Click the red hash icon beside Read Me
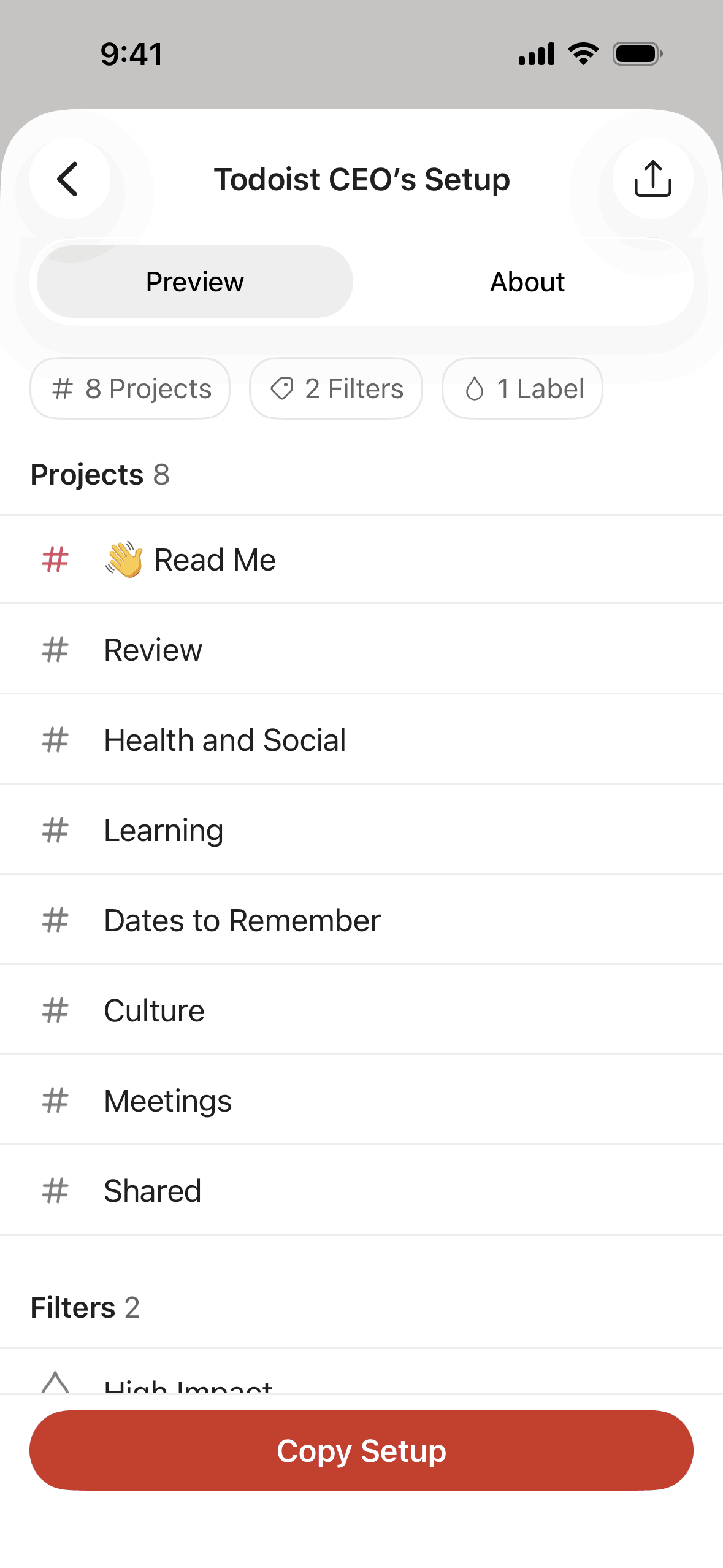Image resolution: width=723 pixels, height=1568 pixels. click(55, 559)
